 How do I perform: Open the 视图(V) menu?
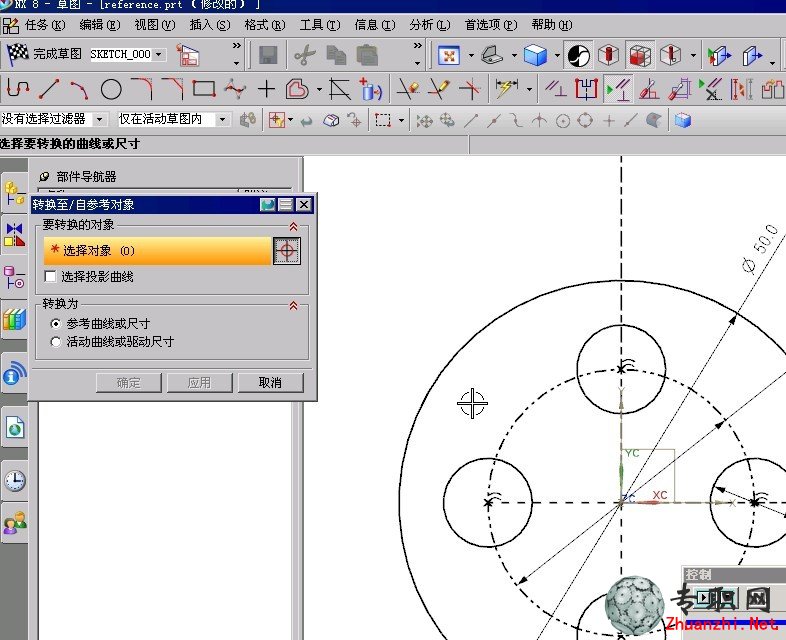(155, 25)
